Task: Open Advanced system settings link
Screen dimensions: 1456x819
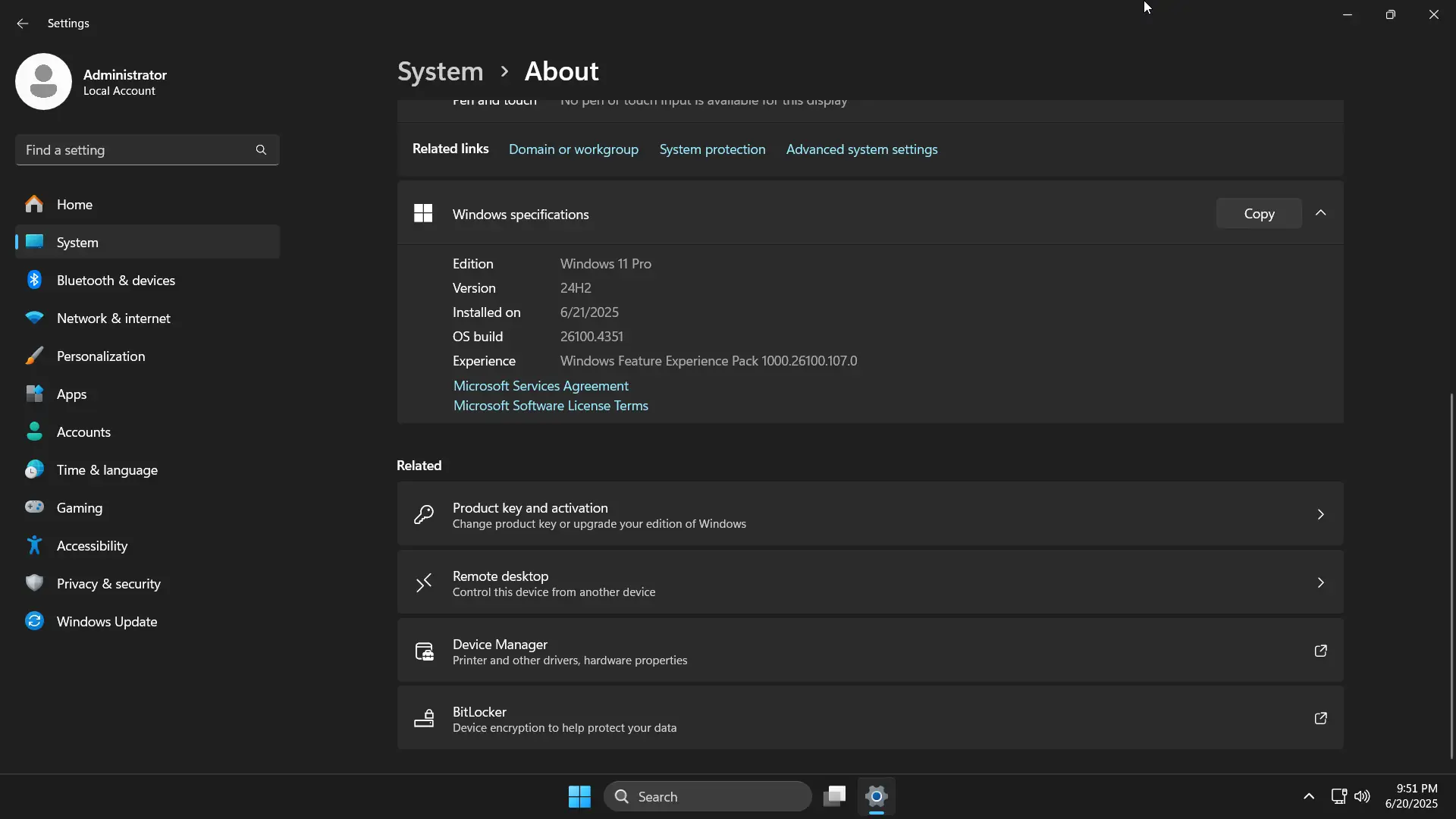Action: 861,149
